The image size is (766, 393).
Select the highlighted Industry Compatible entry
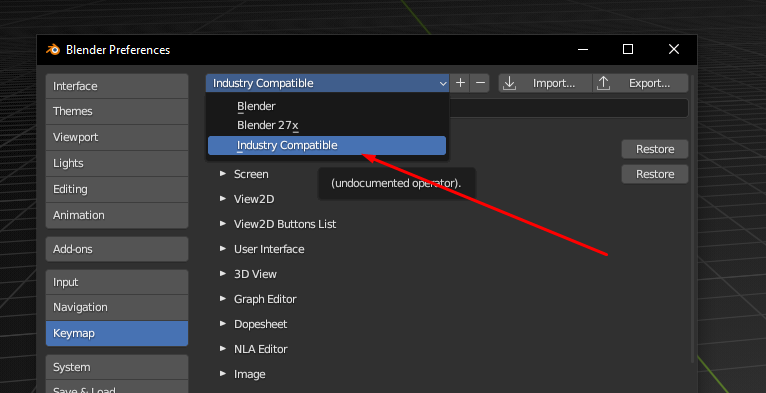point(327,145)
